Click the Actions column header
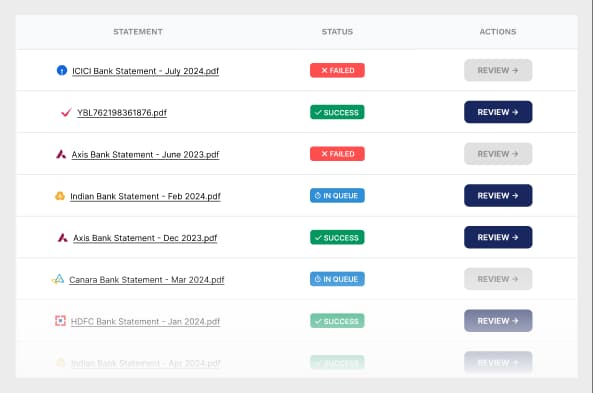Image resolution: width=593 pixels, height=393 pixels. coord(498,32)
